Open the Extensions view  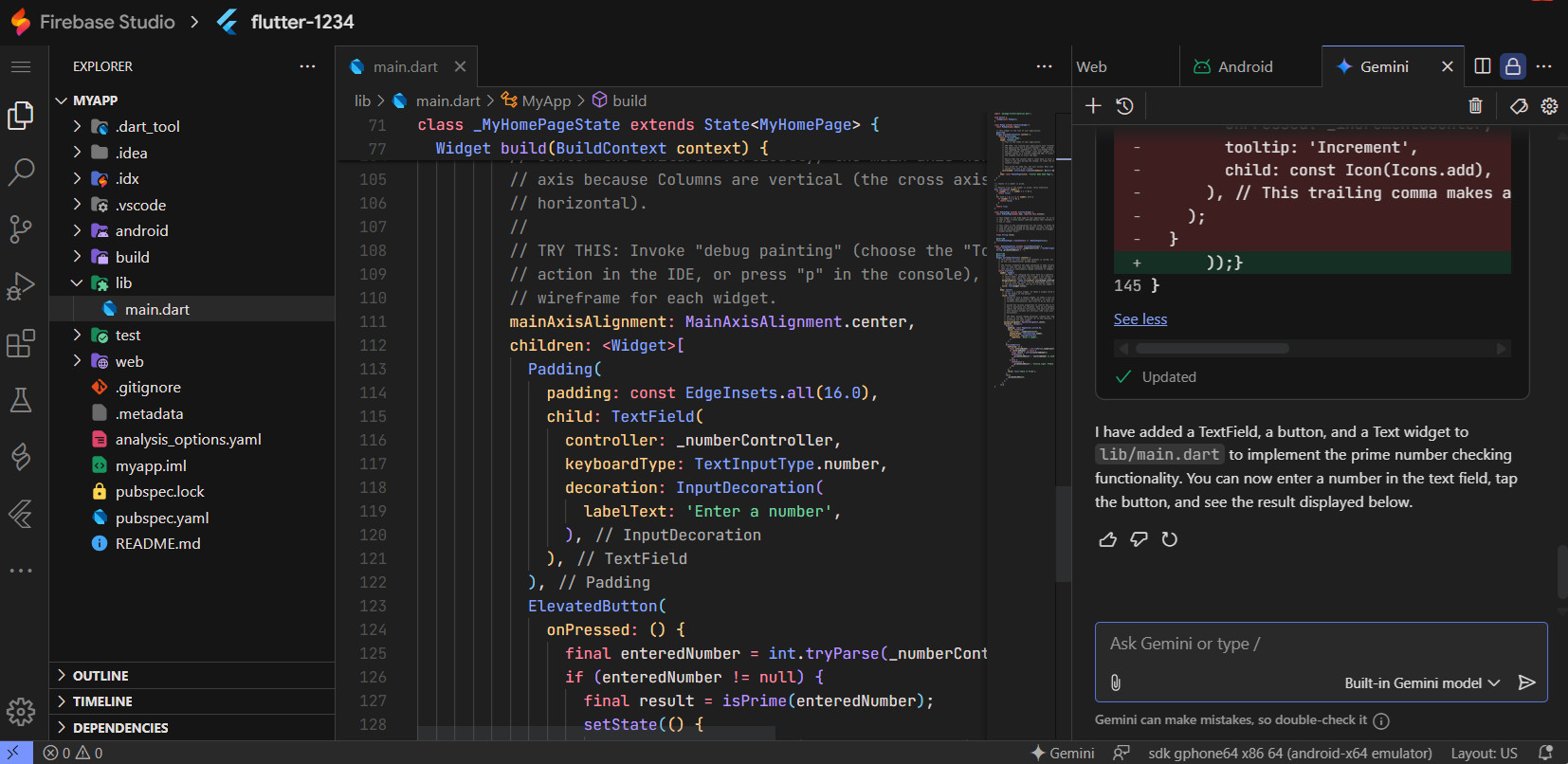click(x=21, y=342)
